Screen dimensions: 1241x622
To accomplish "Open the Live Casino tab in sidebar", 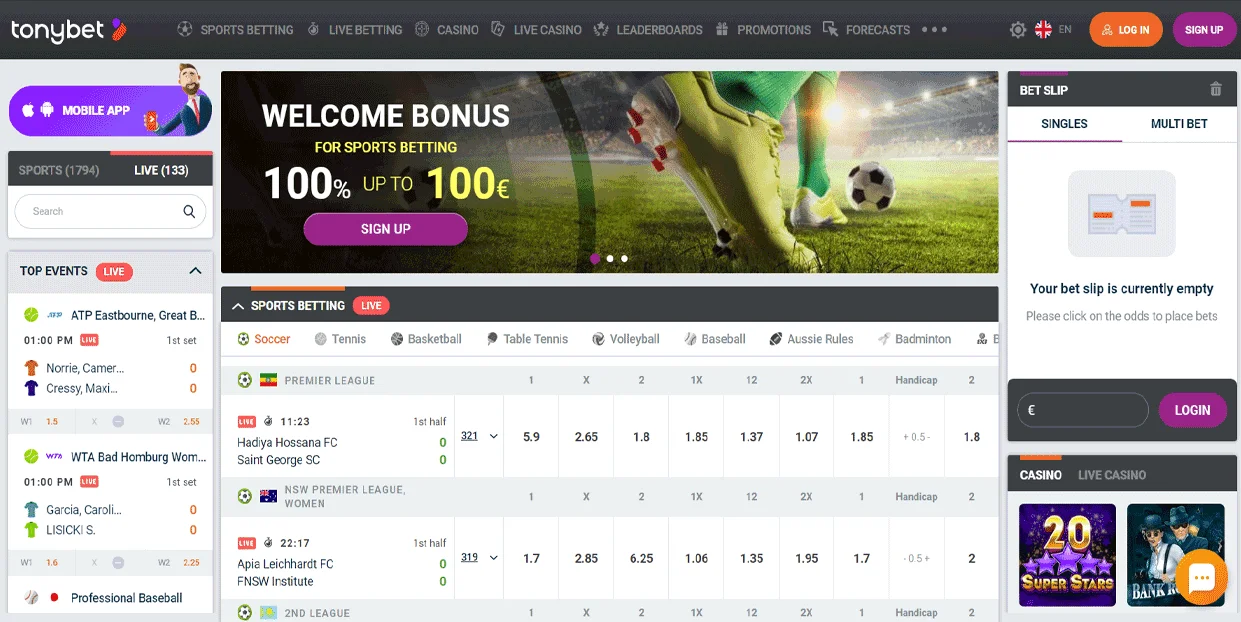I will click(x=1112, y=475).
